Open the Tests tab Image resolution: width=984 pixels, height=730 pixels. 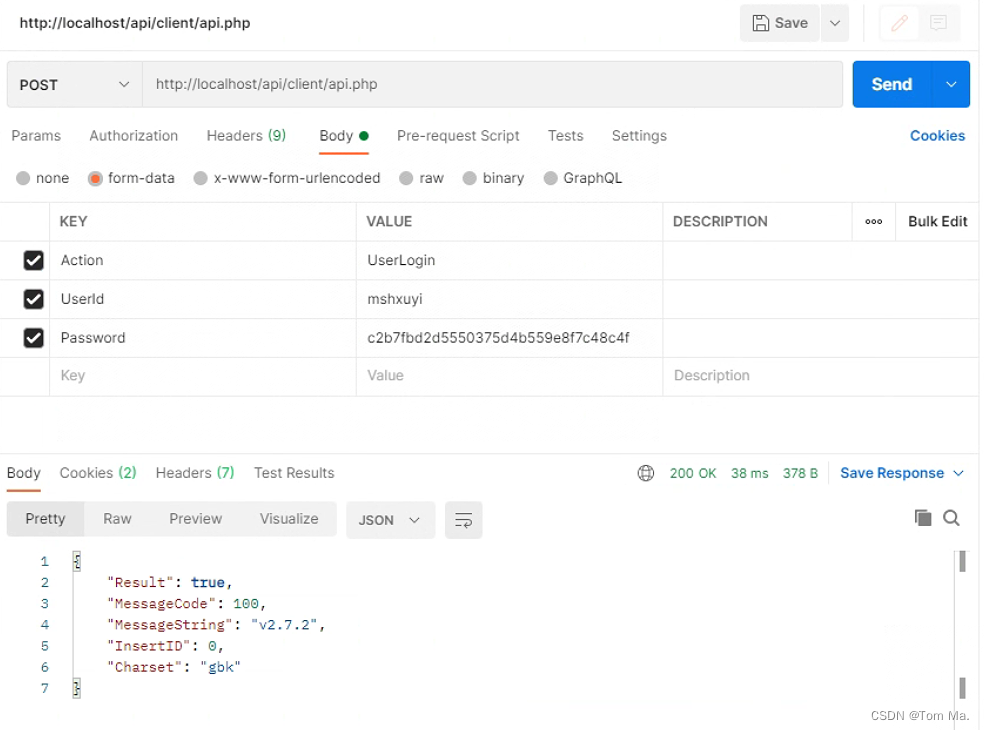pyautogui.click(x=565, y=136)
